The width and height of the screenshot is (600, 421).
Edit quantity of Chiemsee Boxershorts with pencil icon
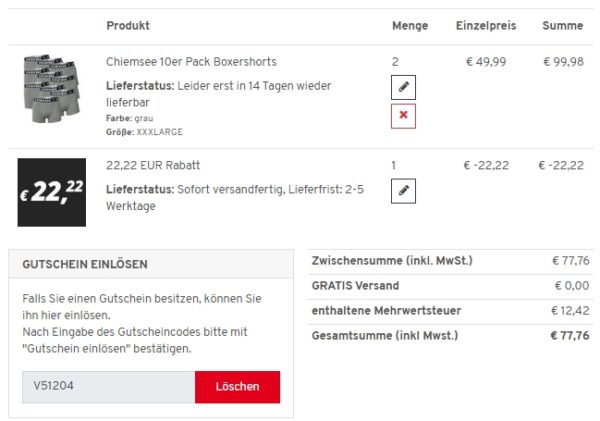pos(403,87)
